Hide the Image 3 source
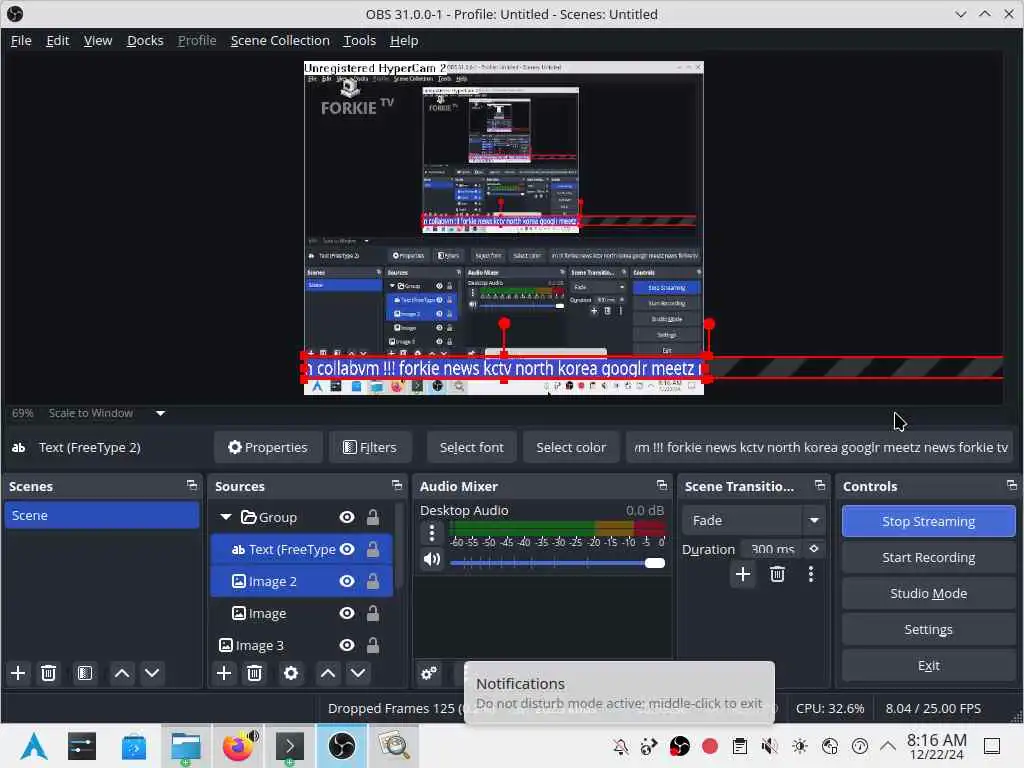 [x=347, y=645]
